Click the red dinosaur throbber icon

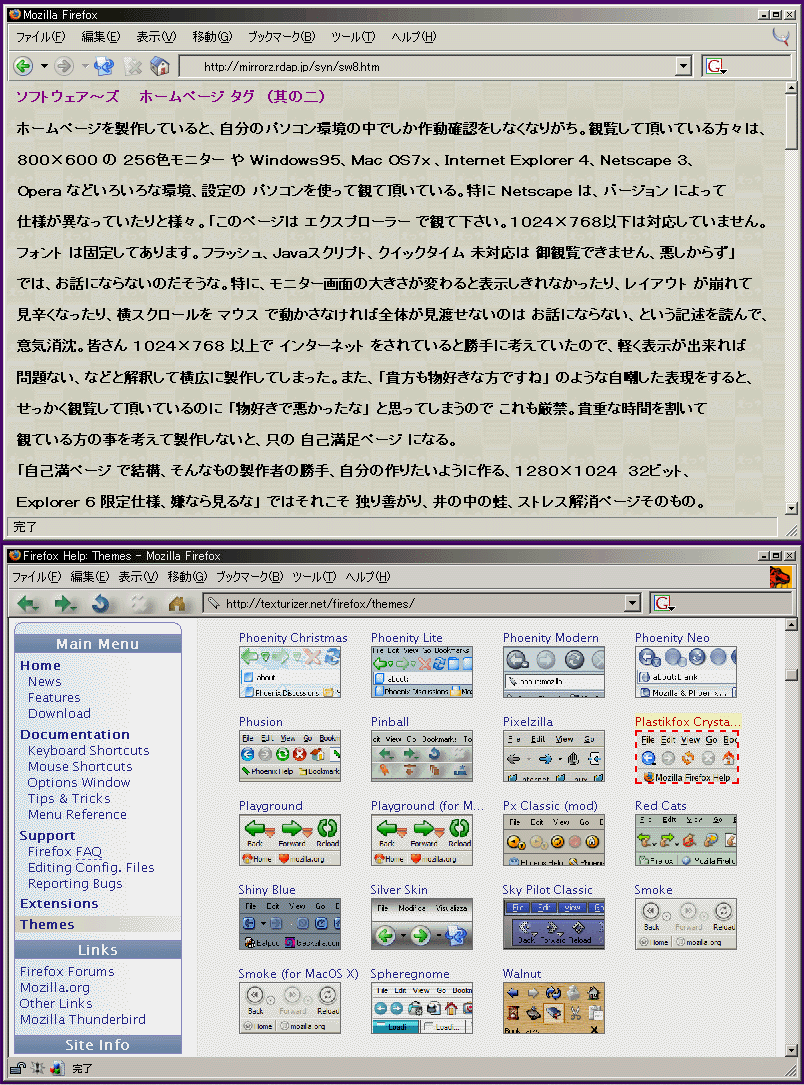tap(780, 577)
